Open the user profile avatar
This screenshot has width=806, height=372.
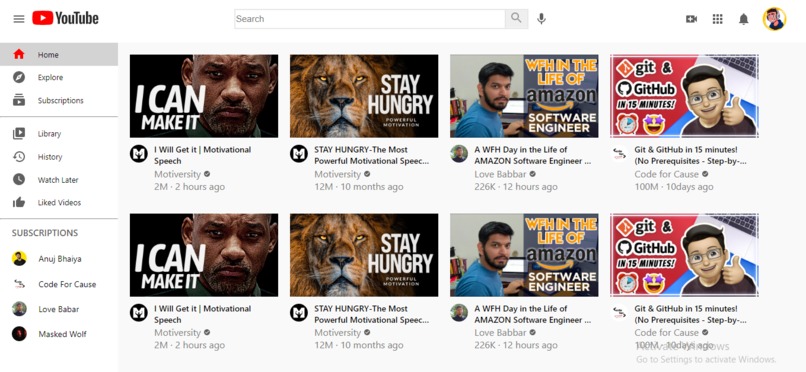tap(774, 19)
